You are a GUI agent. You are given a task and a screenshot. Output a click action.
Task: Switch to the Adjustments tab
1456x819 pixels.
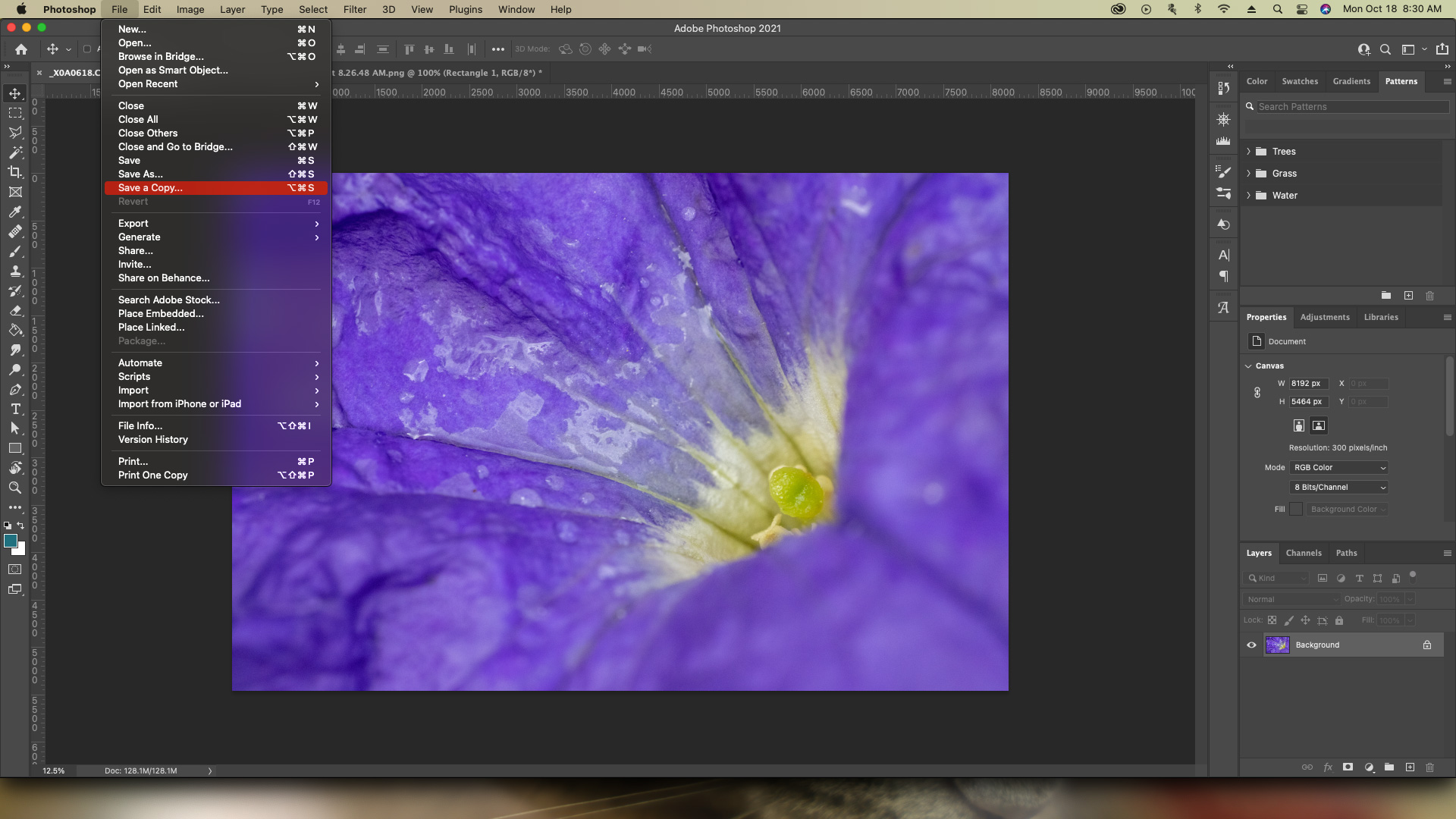(1325, 317)
